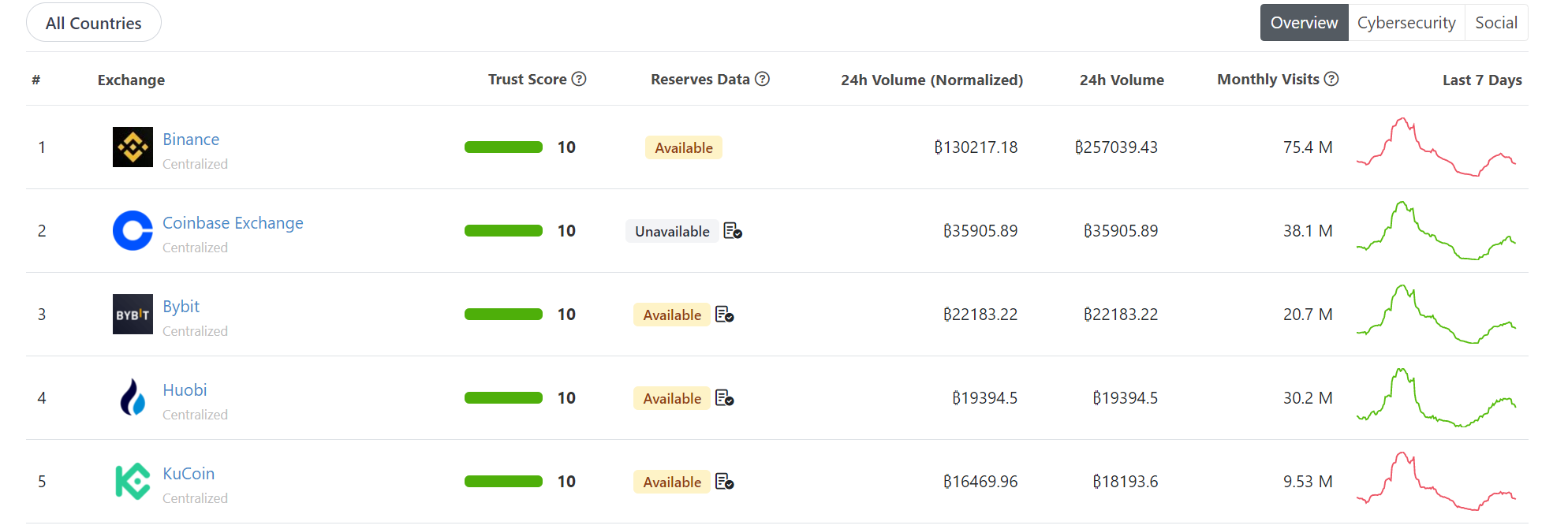Open Bybit's green 7-day sparkline chart

[x=1436, y=314]
